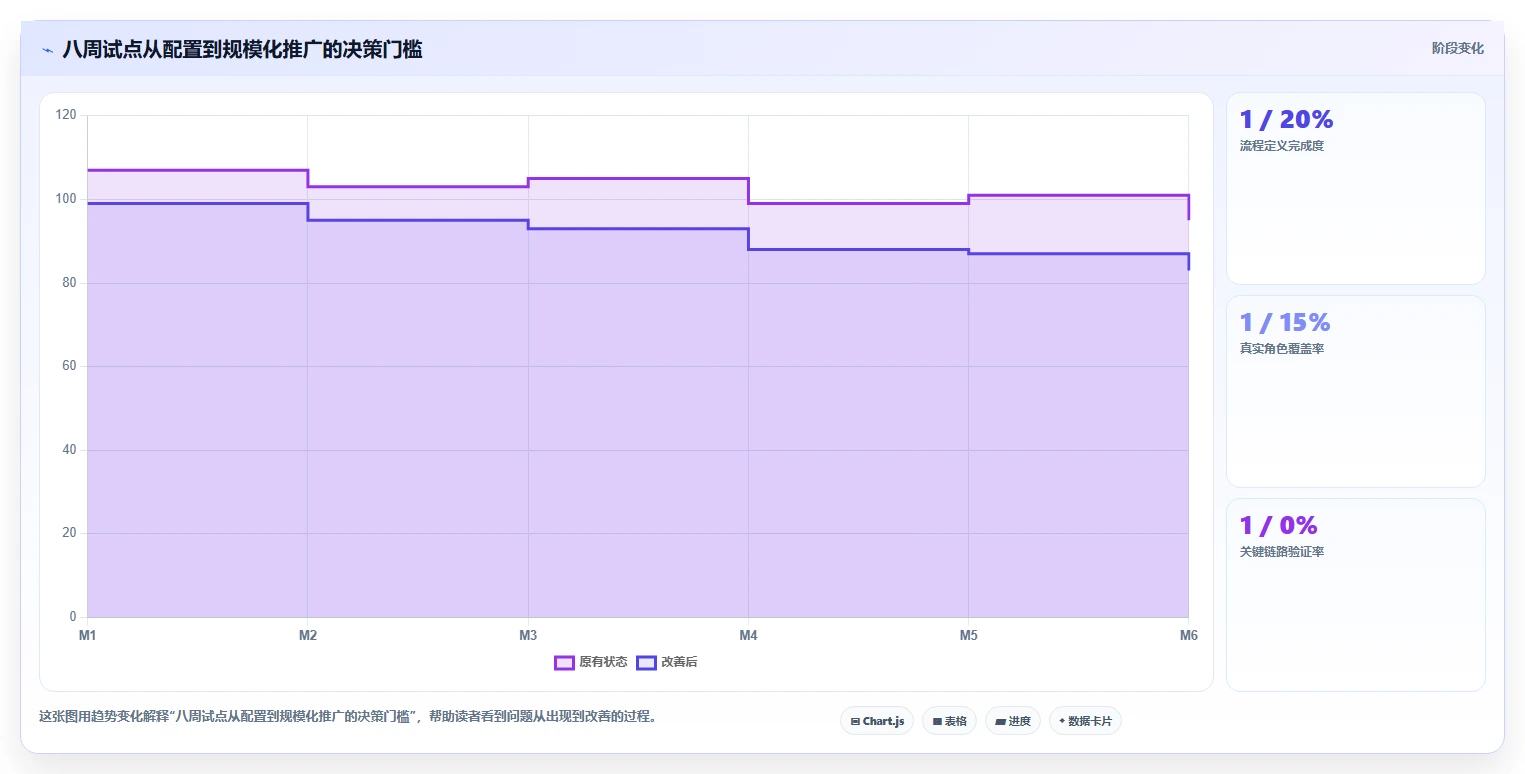This screenshot has width=1525, height=774.
Task: Click the M3 x-axis label
Action: (528, 635)
